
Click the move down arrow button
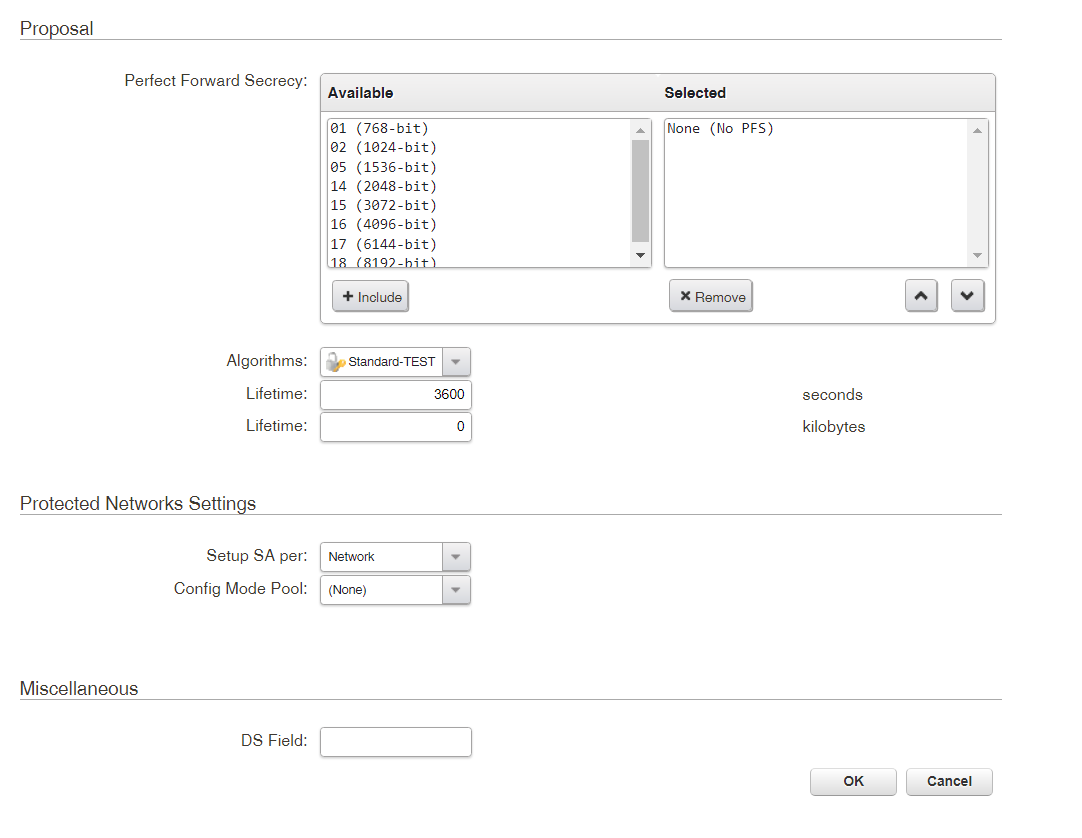click(967, 296)
